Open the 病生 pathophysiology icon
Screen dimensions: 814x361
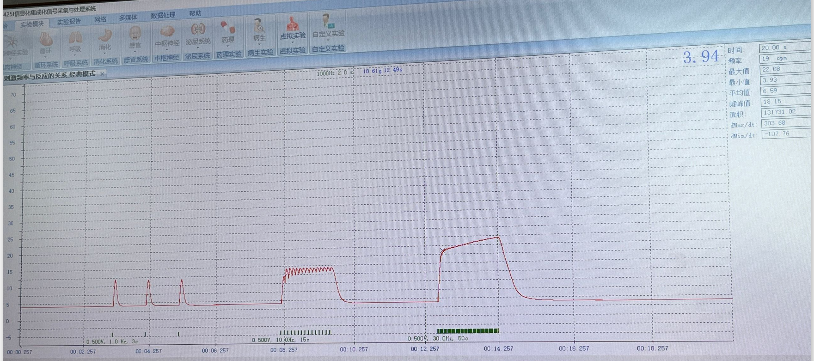coord(259,26)
